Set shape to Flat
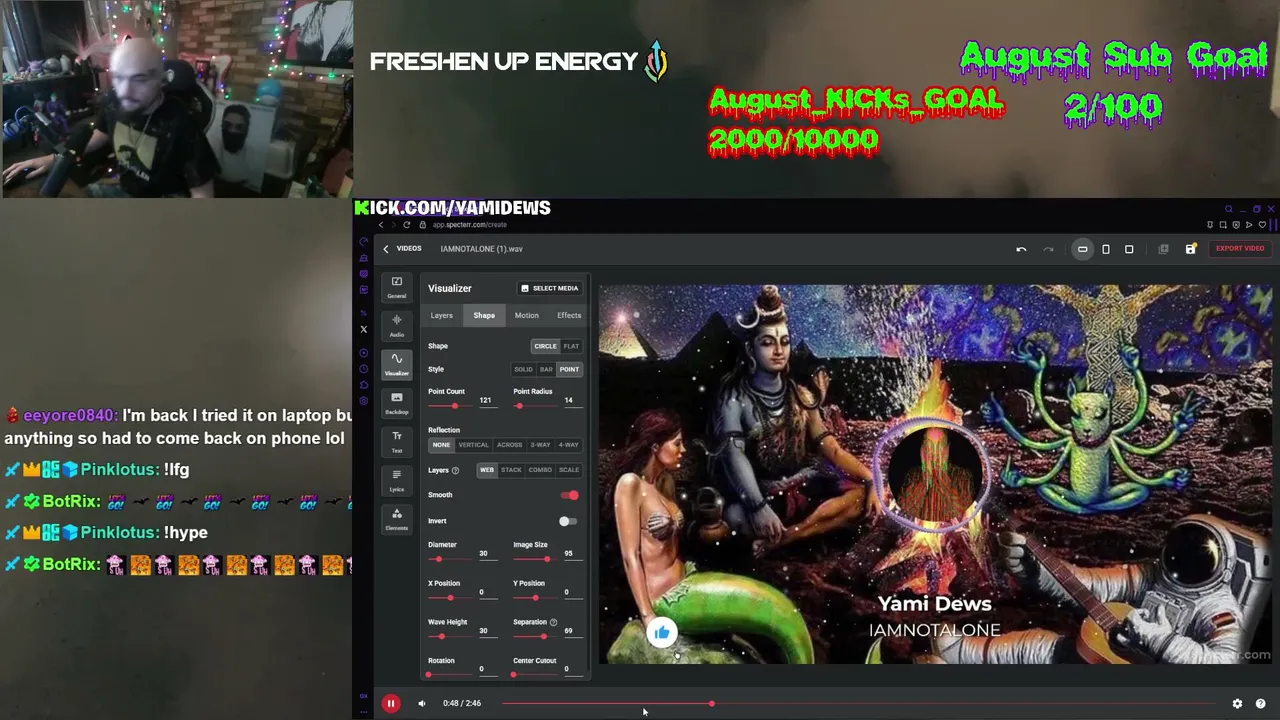 tap(571, 346)
